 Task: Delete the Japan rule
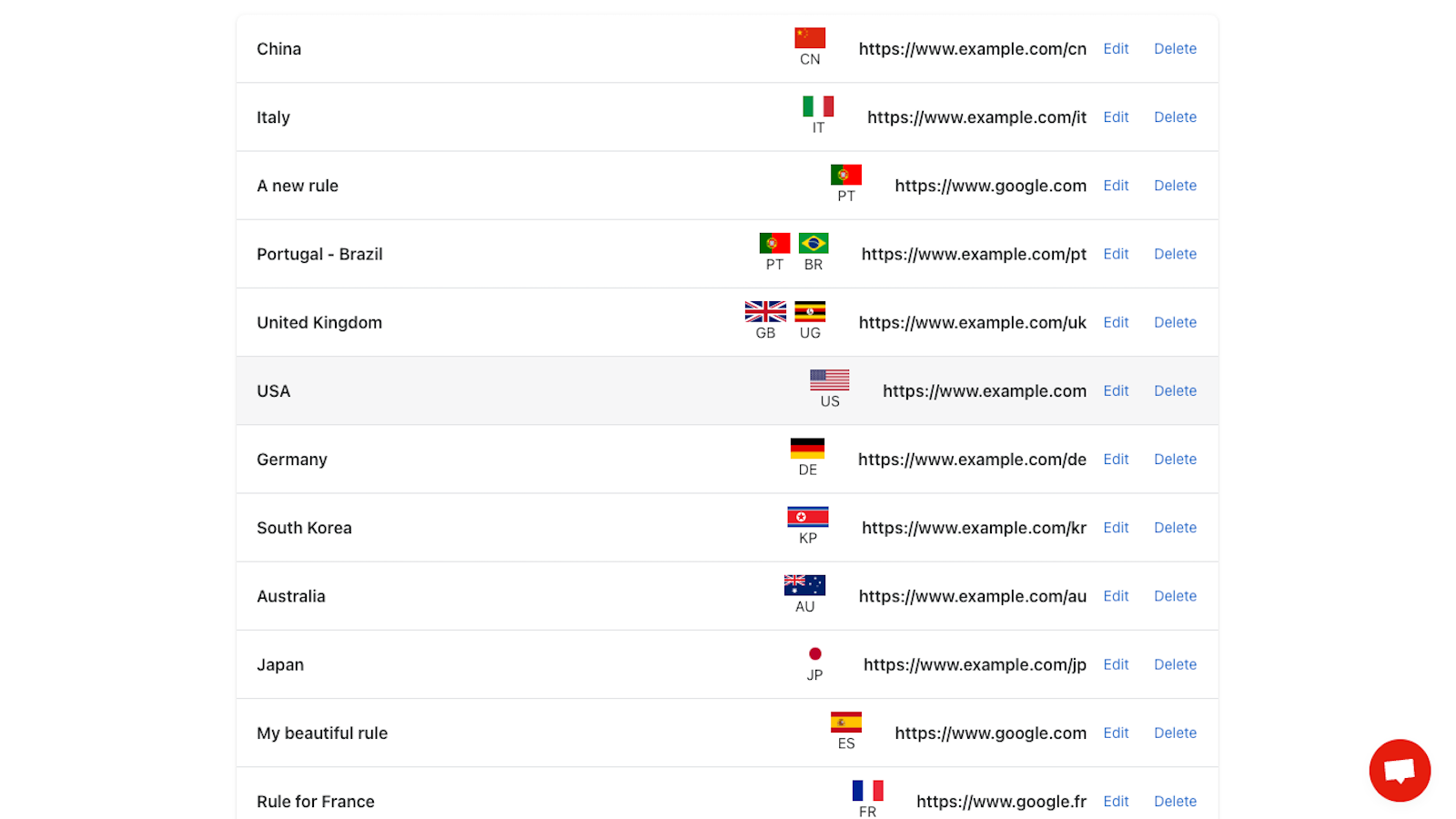(1175, 665)
